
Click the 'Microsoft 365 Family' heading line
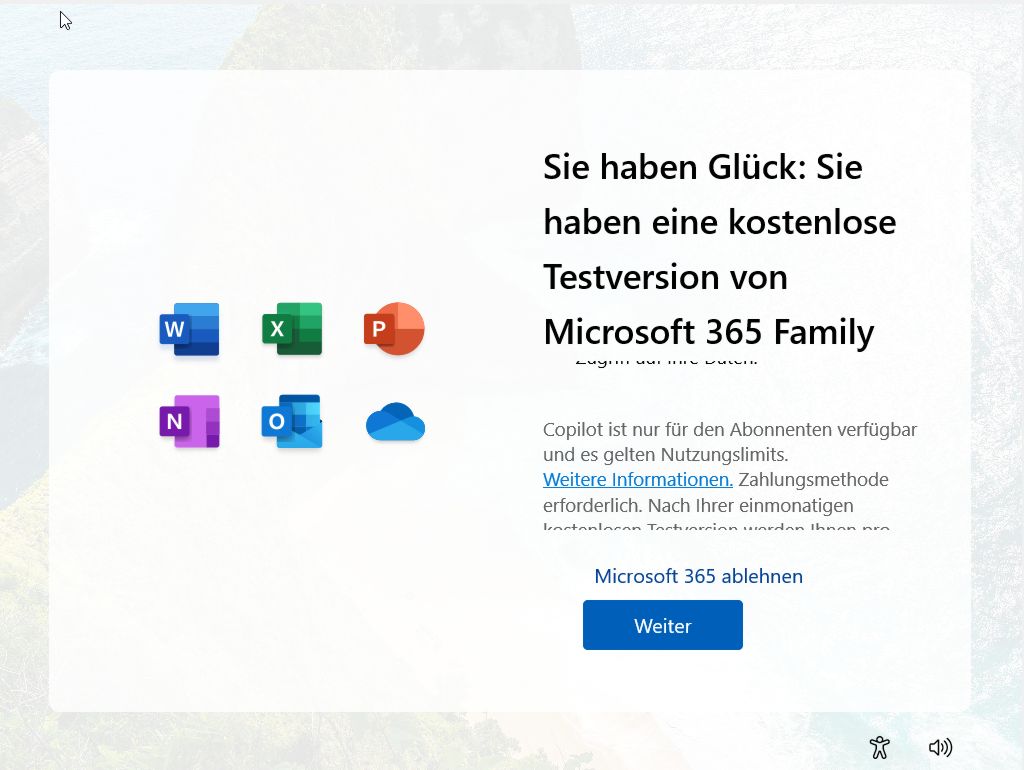708,330
